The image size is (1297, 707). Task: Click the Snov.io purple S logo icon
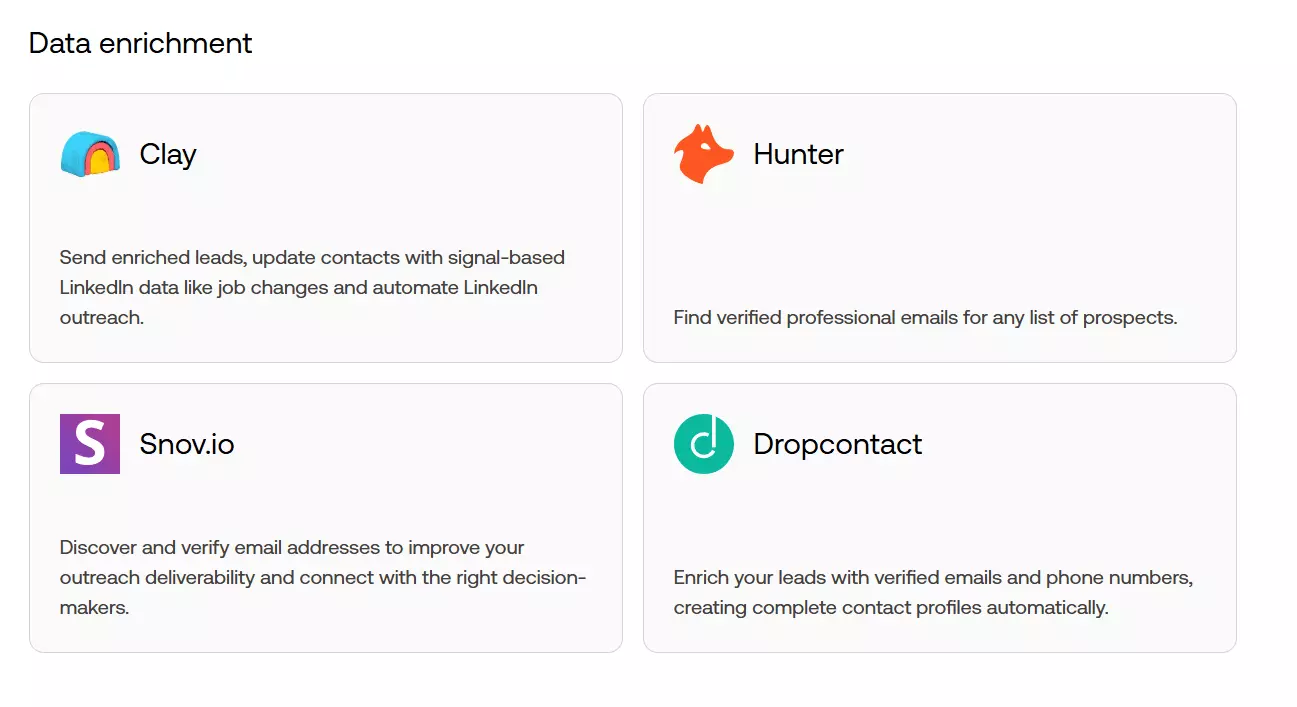(89, 443)
